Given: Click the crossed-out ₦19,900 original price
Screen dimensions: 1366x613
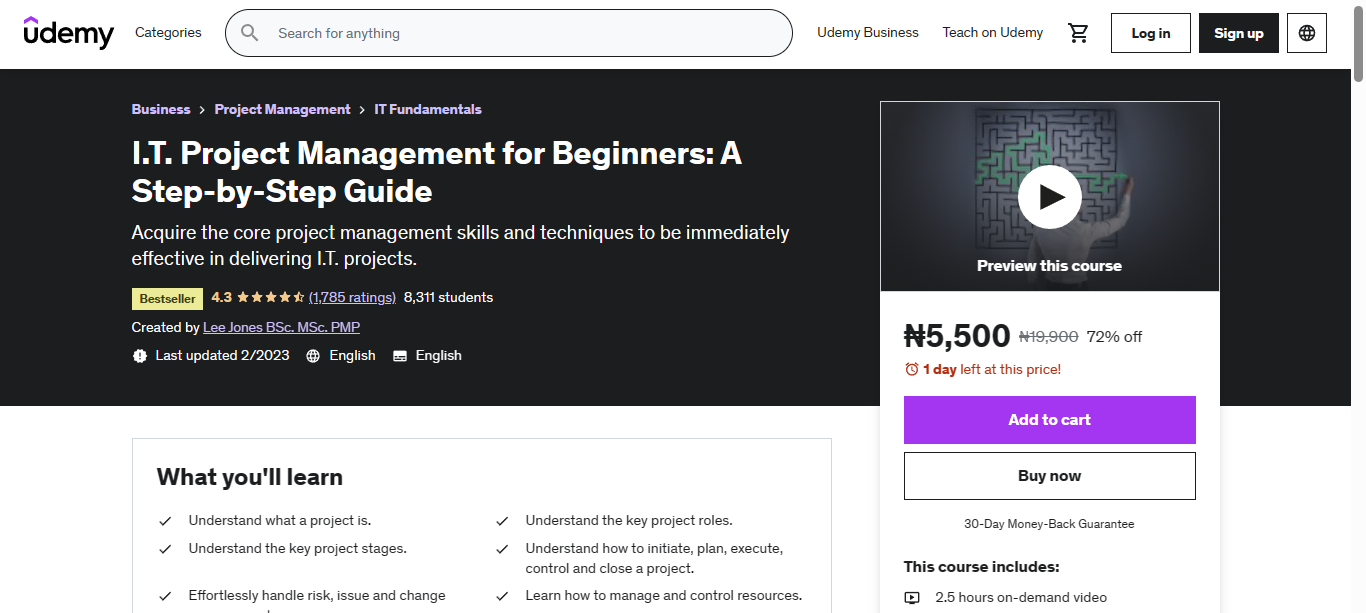Looking at the screenshot, I should 1049,337.
